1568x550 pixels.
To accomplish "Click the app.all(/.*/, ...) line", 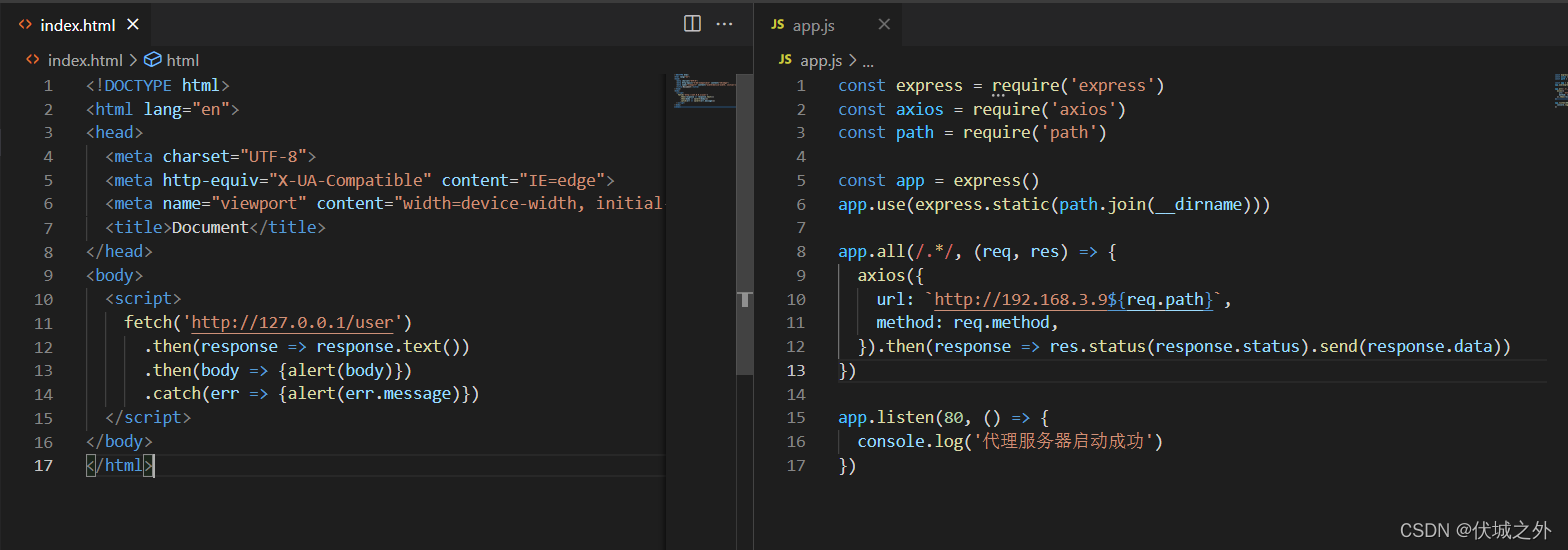I will [977, 252].
